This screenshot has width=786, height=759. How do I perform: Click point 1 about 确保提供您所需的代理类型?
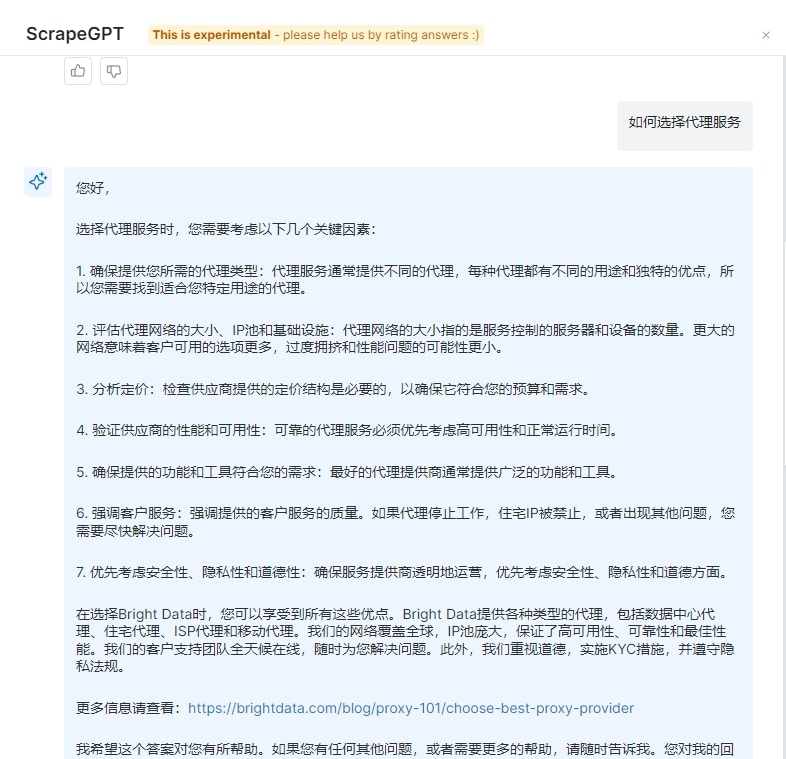[405, 280]
